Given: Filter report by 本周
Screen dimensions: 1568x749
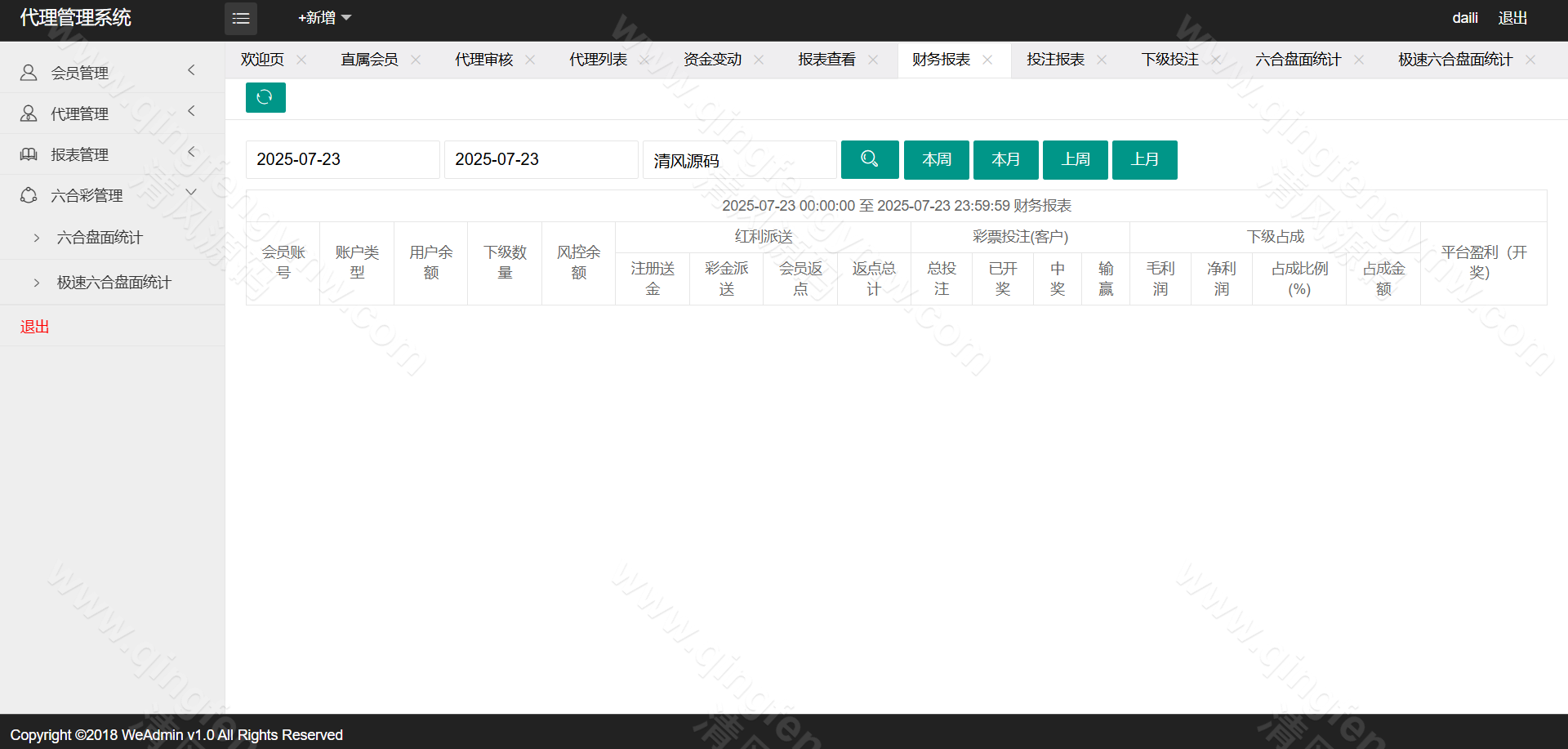Looking at the screenshot, I should [936, 159].
